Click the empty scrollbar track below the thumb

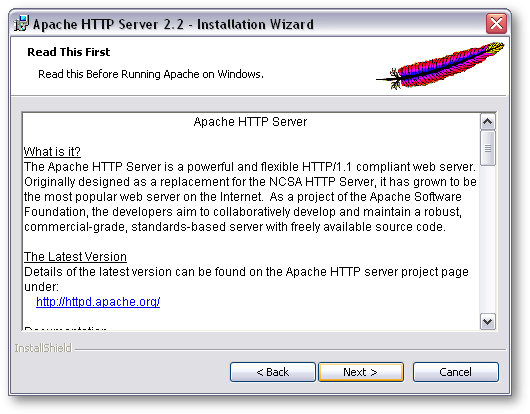click(x=487, y=239)
